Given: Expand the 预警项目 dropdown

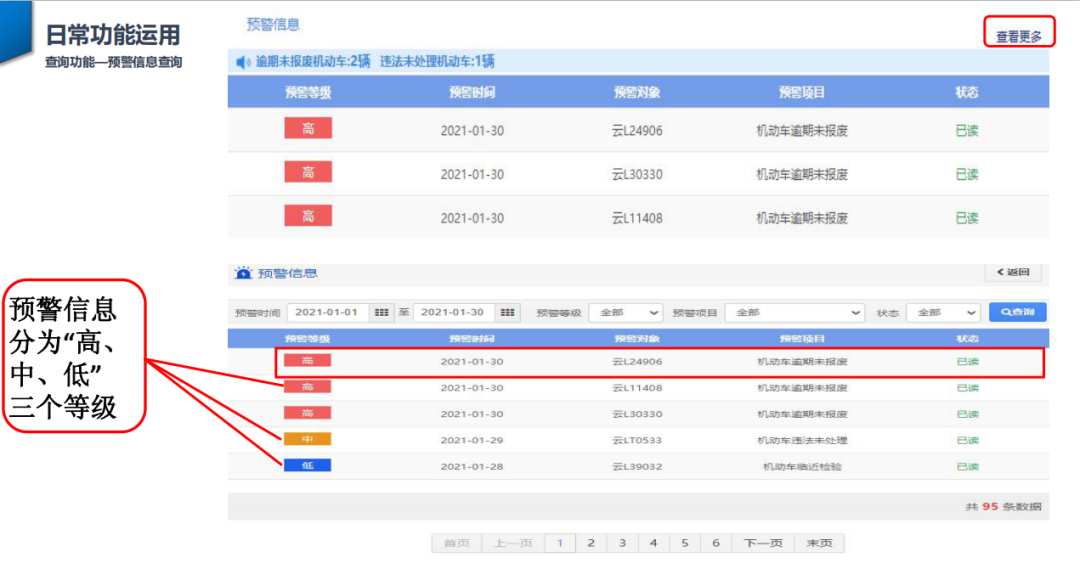Looking at the screenshot, I should 795,313.
